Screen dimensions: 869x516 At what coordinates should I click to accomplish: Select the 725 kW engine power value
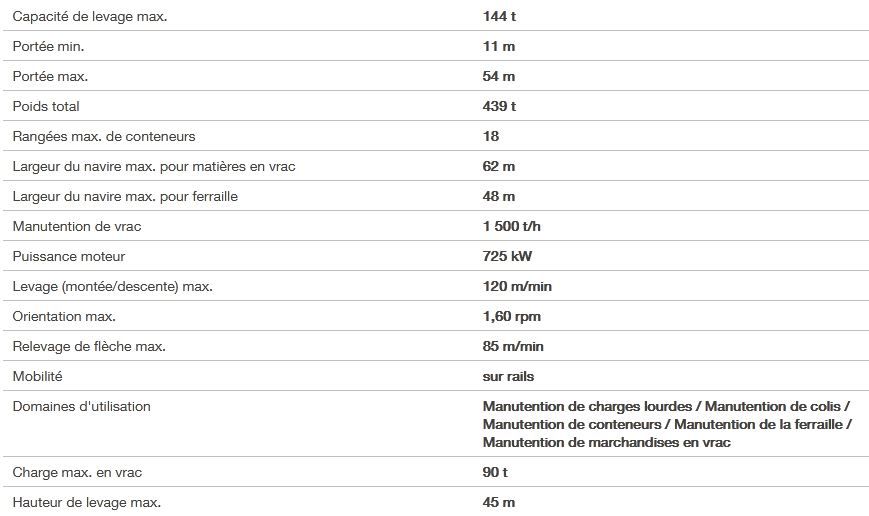click(x=507, y=257)
